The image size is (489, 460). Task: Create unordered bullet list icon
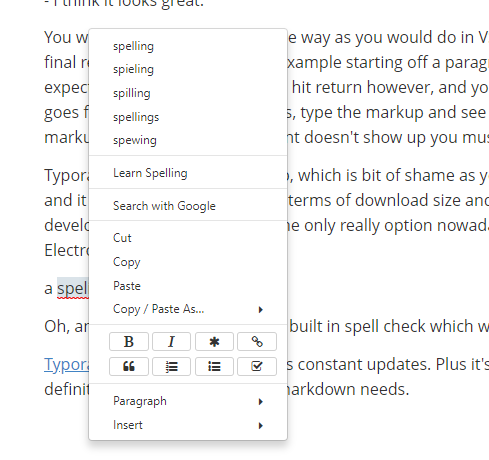pyautogui.click(x=214, y=366)
